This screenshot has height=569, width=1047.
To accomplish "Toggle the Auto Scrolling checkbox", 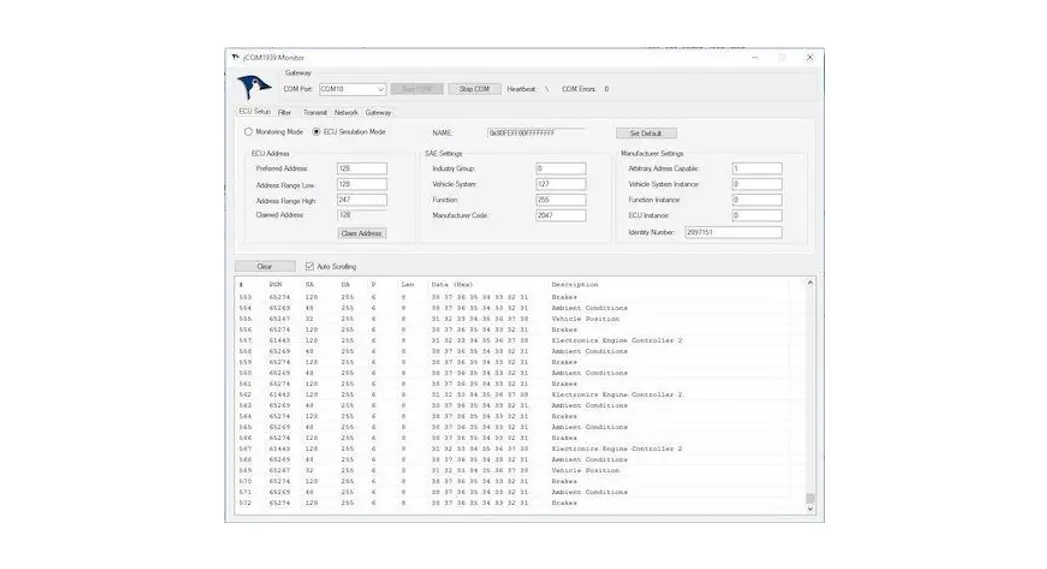I will click(x=310, y=267).
